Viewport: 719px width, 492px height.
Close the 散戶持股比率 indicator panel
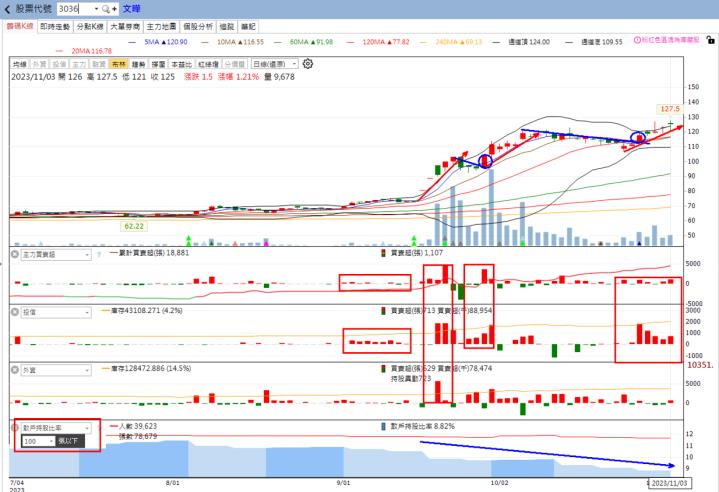click(15, 427)
